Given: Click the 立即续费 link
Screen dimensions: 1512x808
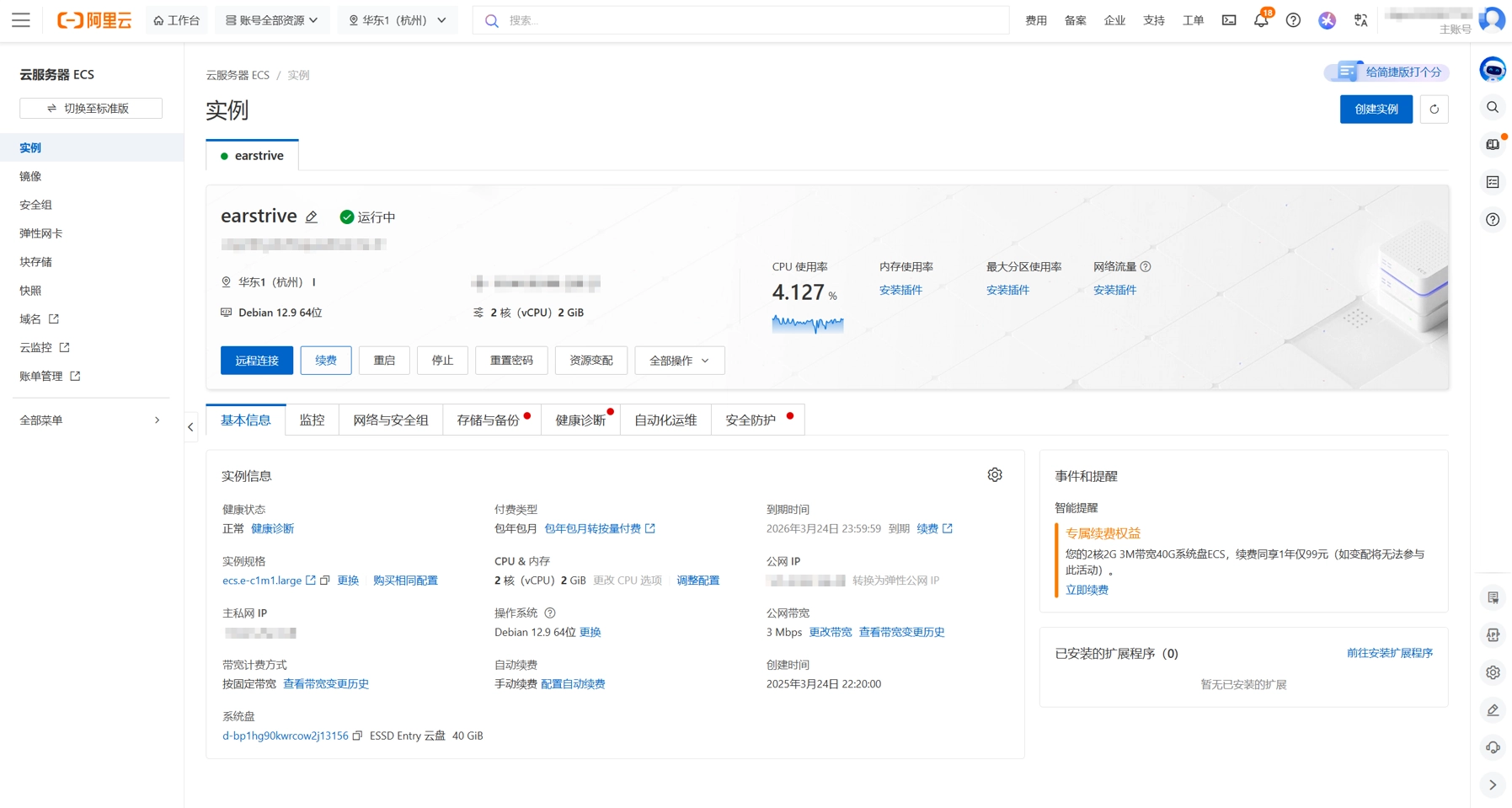Looking at the screenshot, I should (1087, 590).
